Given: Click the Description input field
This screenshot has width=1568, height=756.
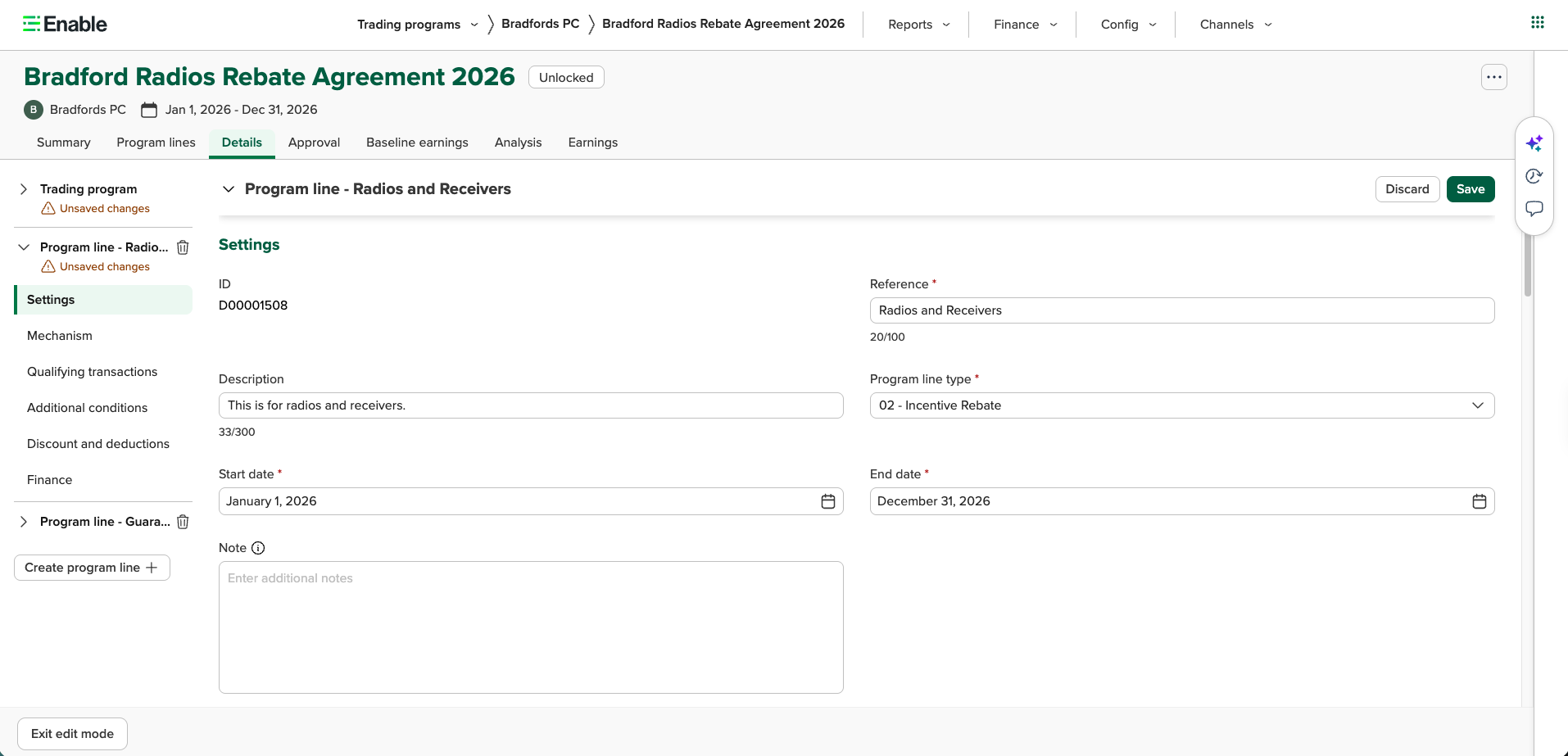Looking at the screenshot, I should coord(531,405).
